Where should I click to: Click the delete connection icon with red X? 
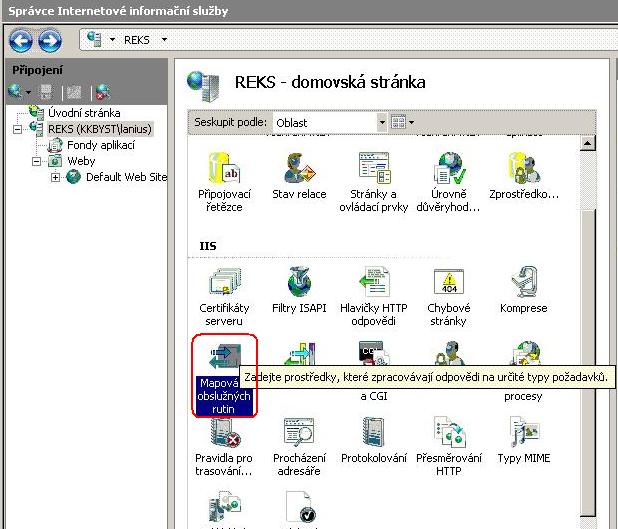click(x=103, y=92)
